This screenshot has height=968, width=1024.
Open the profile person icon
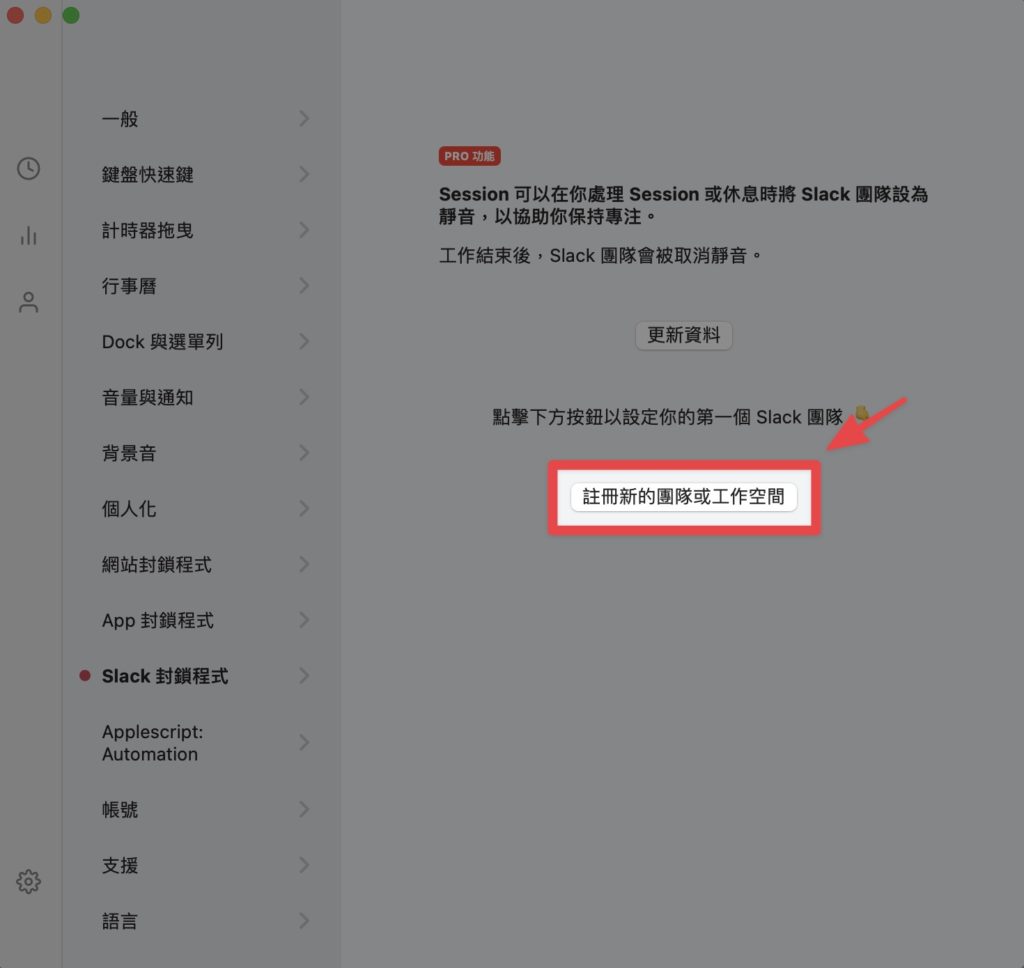click(28, 302)
